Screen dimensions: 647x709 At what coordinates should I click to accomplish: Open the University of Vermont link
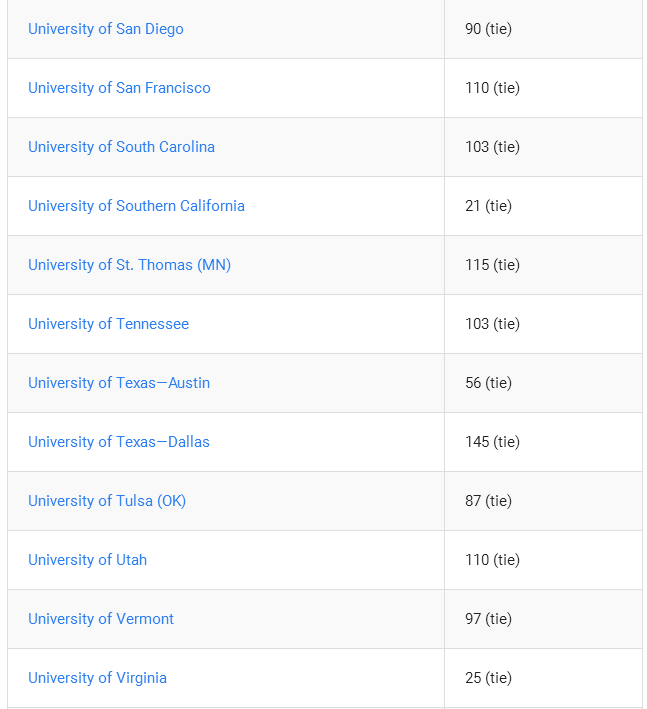tap(101, 619)
